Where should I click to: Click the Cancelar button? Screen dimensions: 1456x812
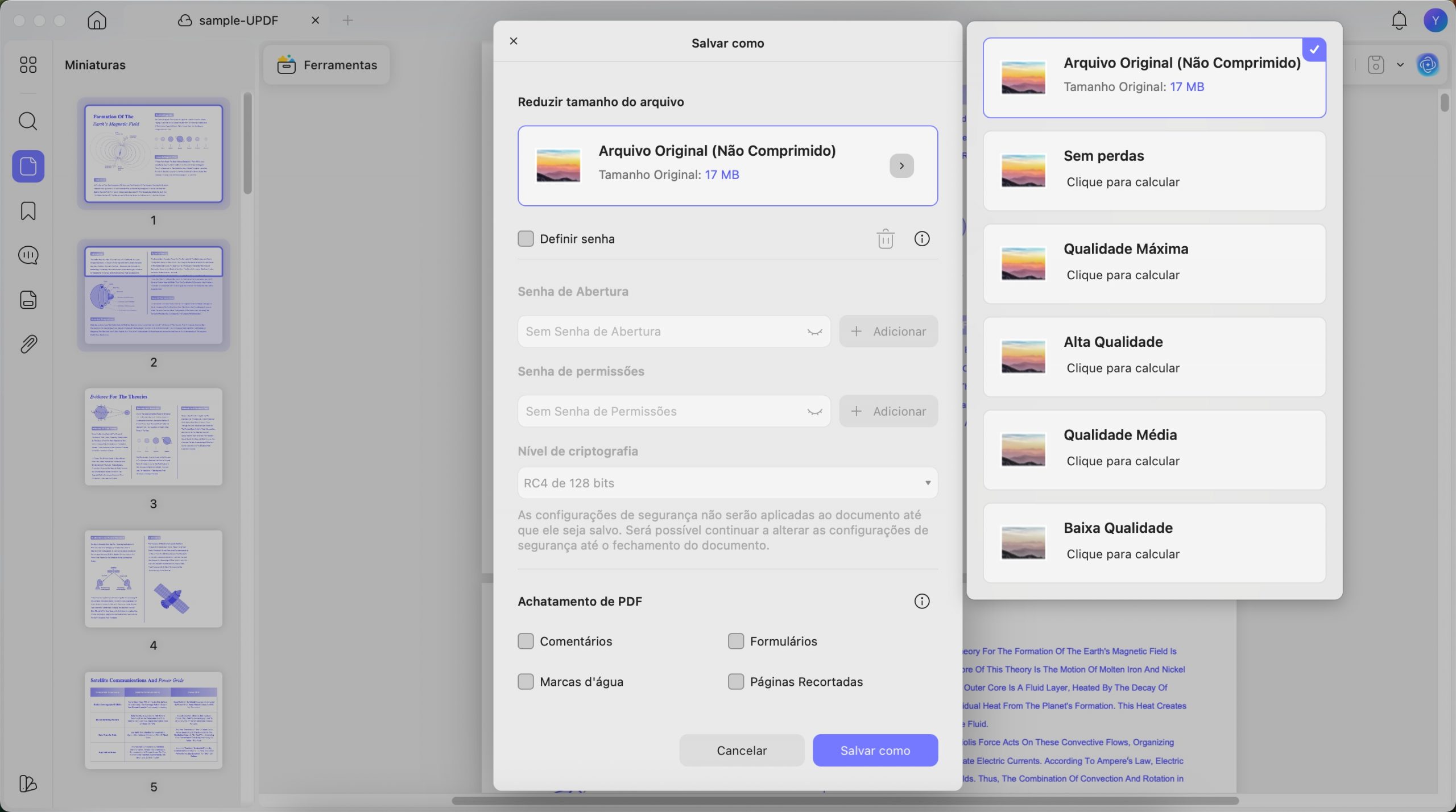tap(742, 751)
